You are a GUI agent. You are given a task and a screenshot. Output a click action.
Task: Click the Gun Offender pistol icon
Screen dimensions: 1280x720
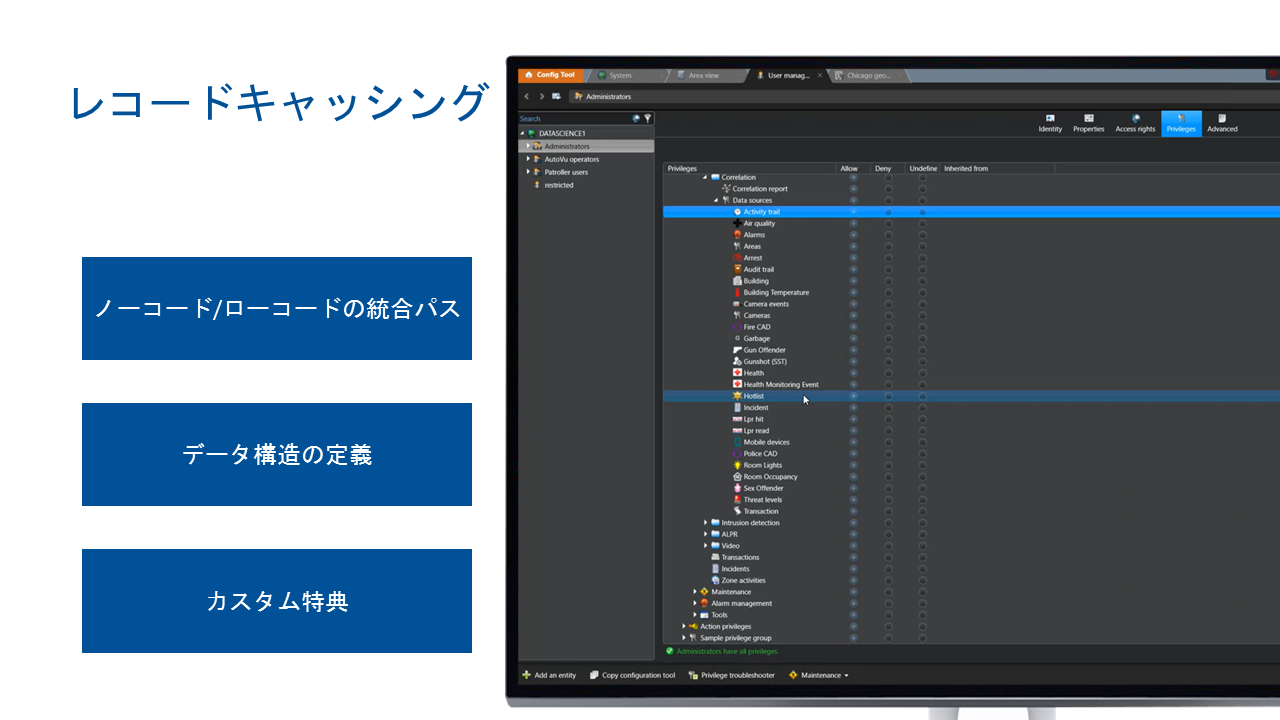coord(737,350)
